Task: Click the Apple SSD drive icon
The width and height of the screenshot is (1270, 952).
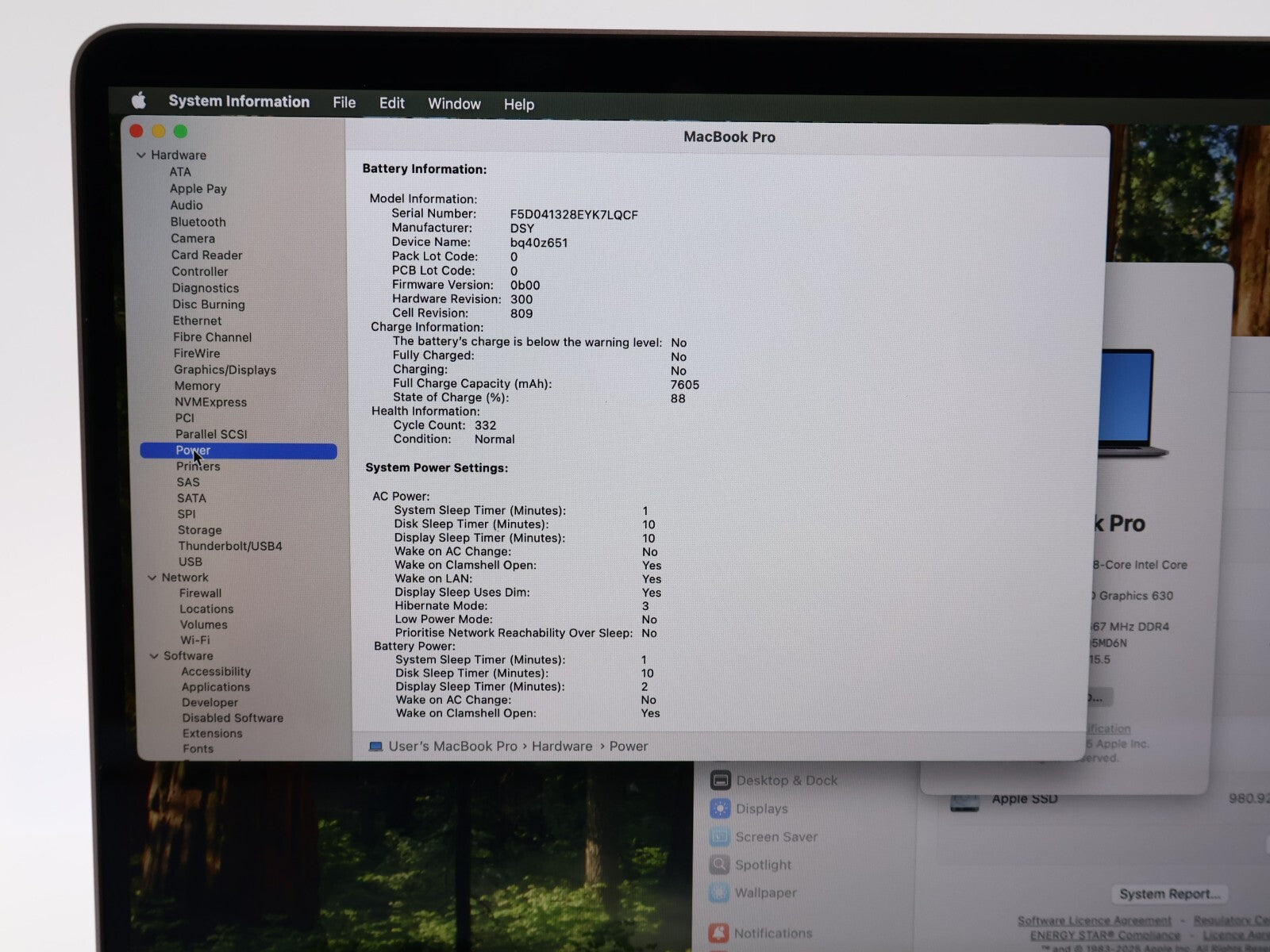Action: pyautogui.click(x=964, y=801)
